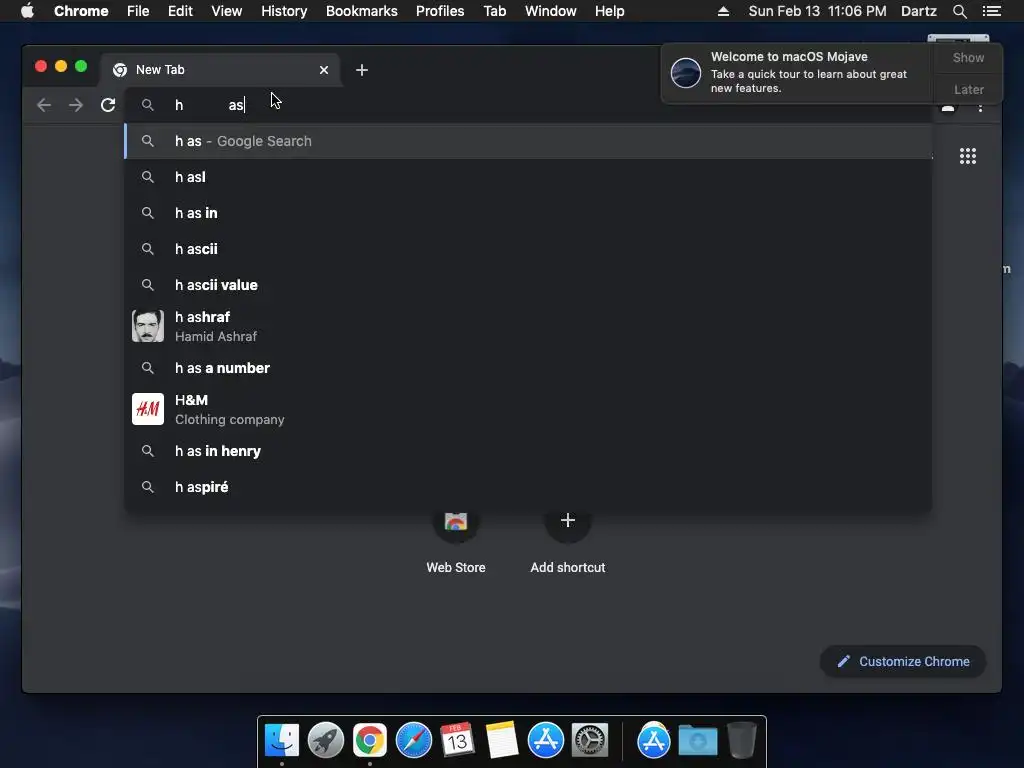Image resolution: width=1024 pixels, height=768 pixels.
Task: Go back with the back arrow
Action: tap(44, 105)
